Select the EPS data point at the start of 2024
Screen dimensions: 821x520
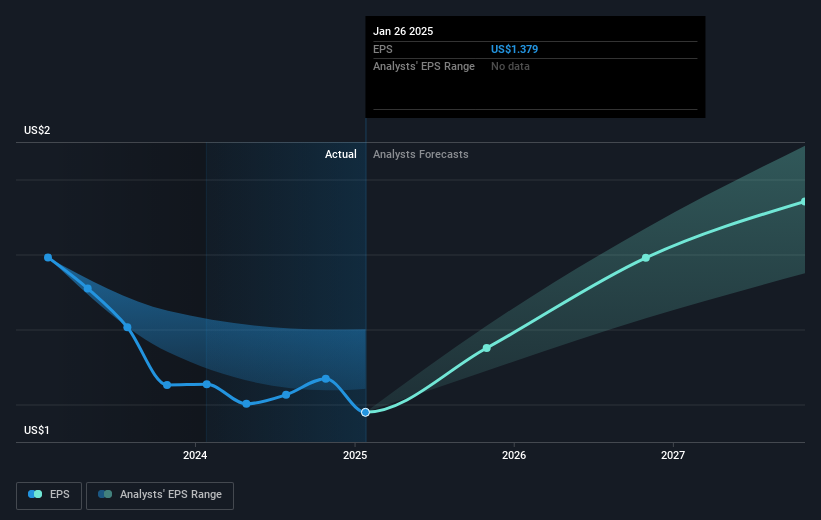[x=207, y=384]
